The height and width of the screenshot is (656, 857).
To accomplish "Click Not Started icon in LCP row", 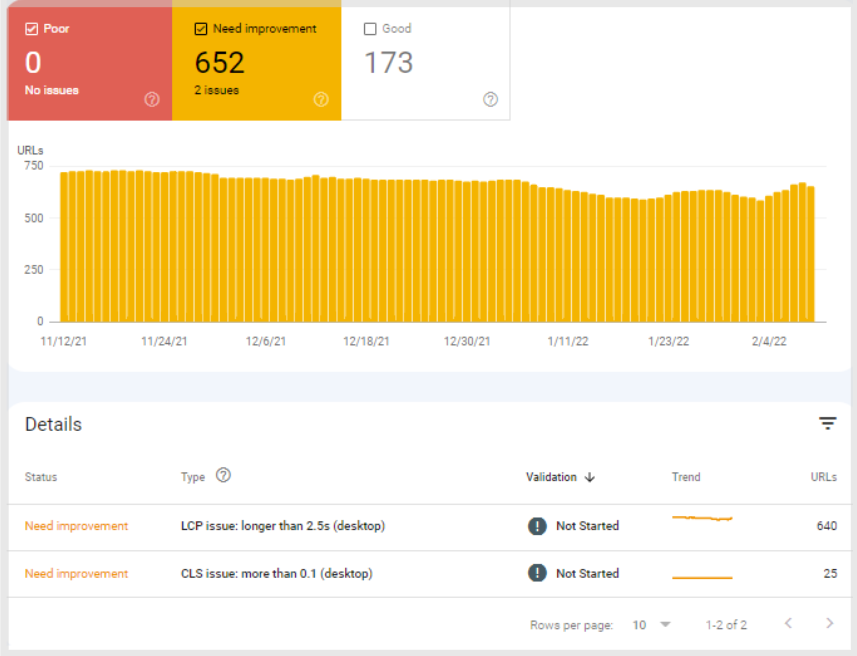I will coord(537,526).
